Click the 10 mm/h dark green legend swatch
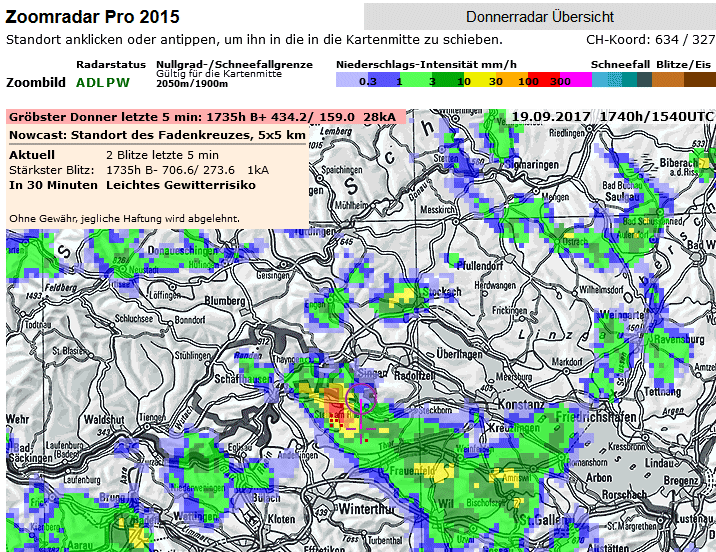Viewport: 716px width, 552px height. 465,81
